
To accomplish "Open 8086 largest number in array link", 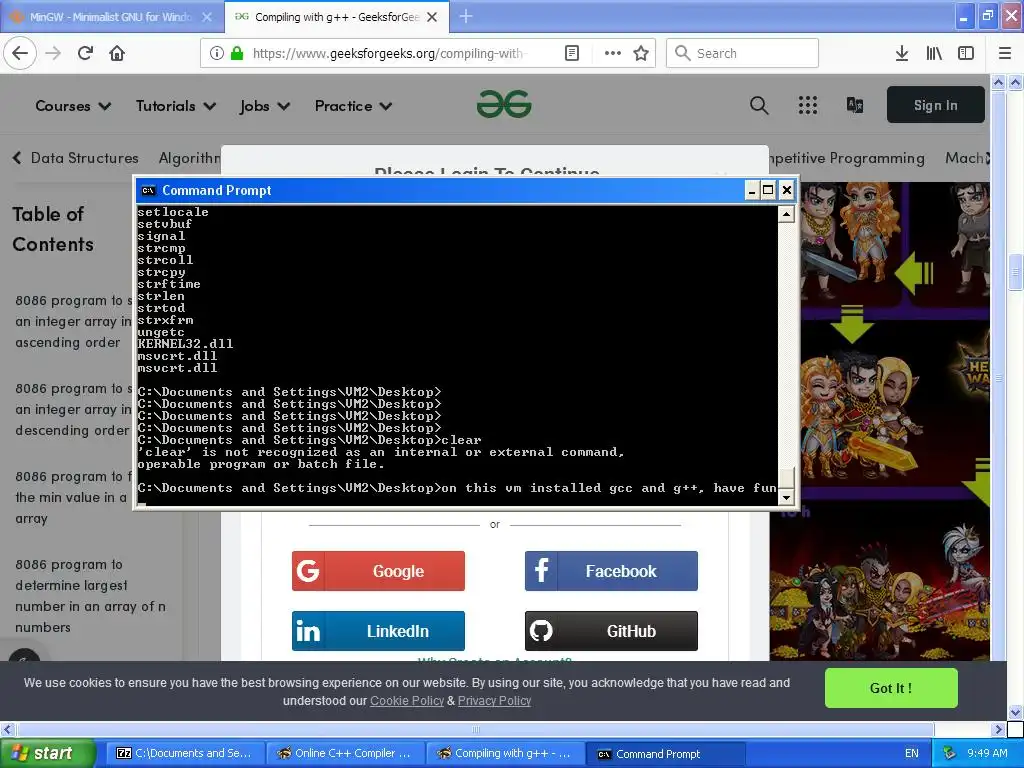I will click(90, 596).
